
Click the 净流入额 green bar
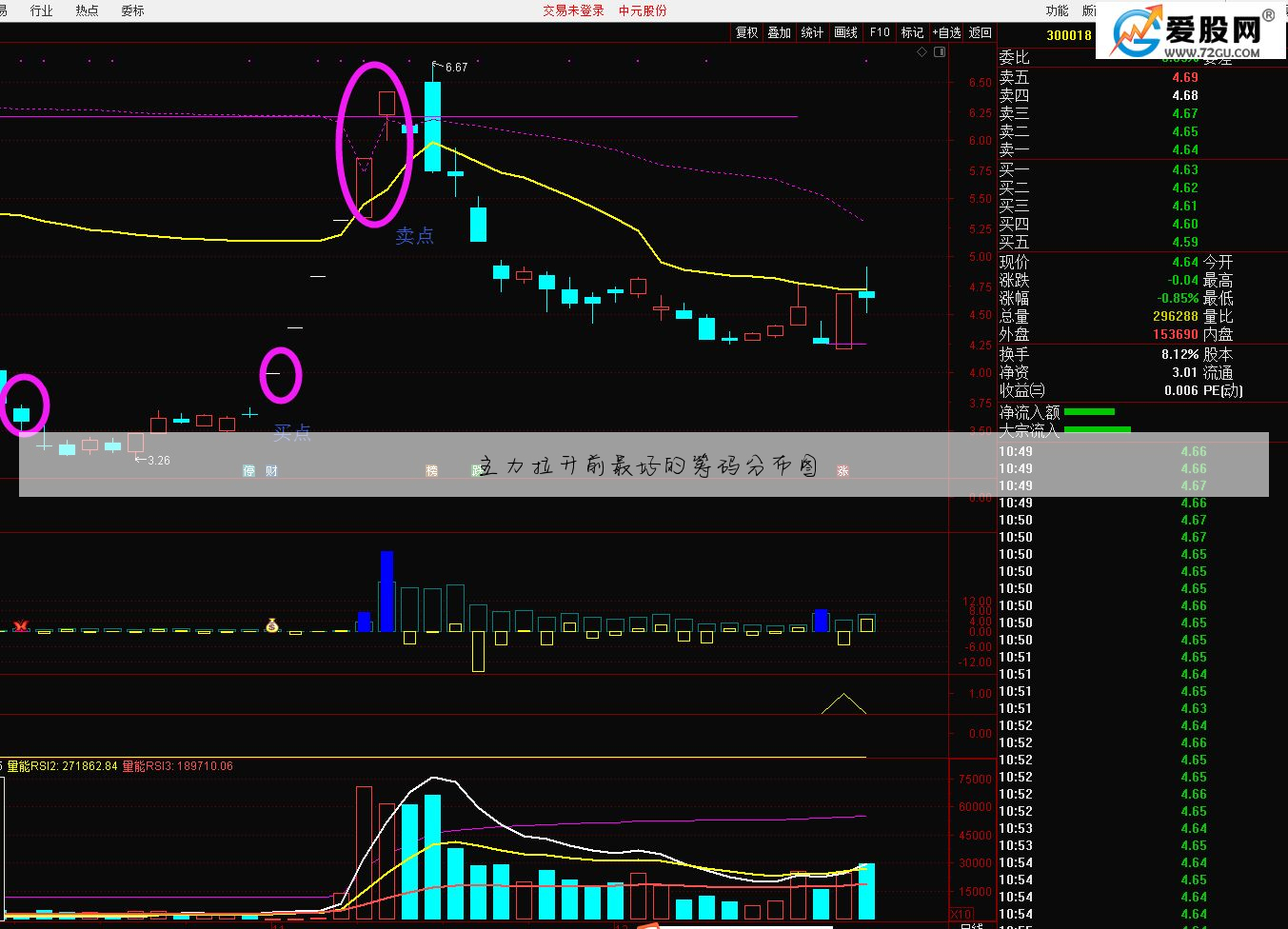pyautogui.click(x=1089, y=411)
